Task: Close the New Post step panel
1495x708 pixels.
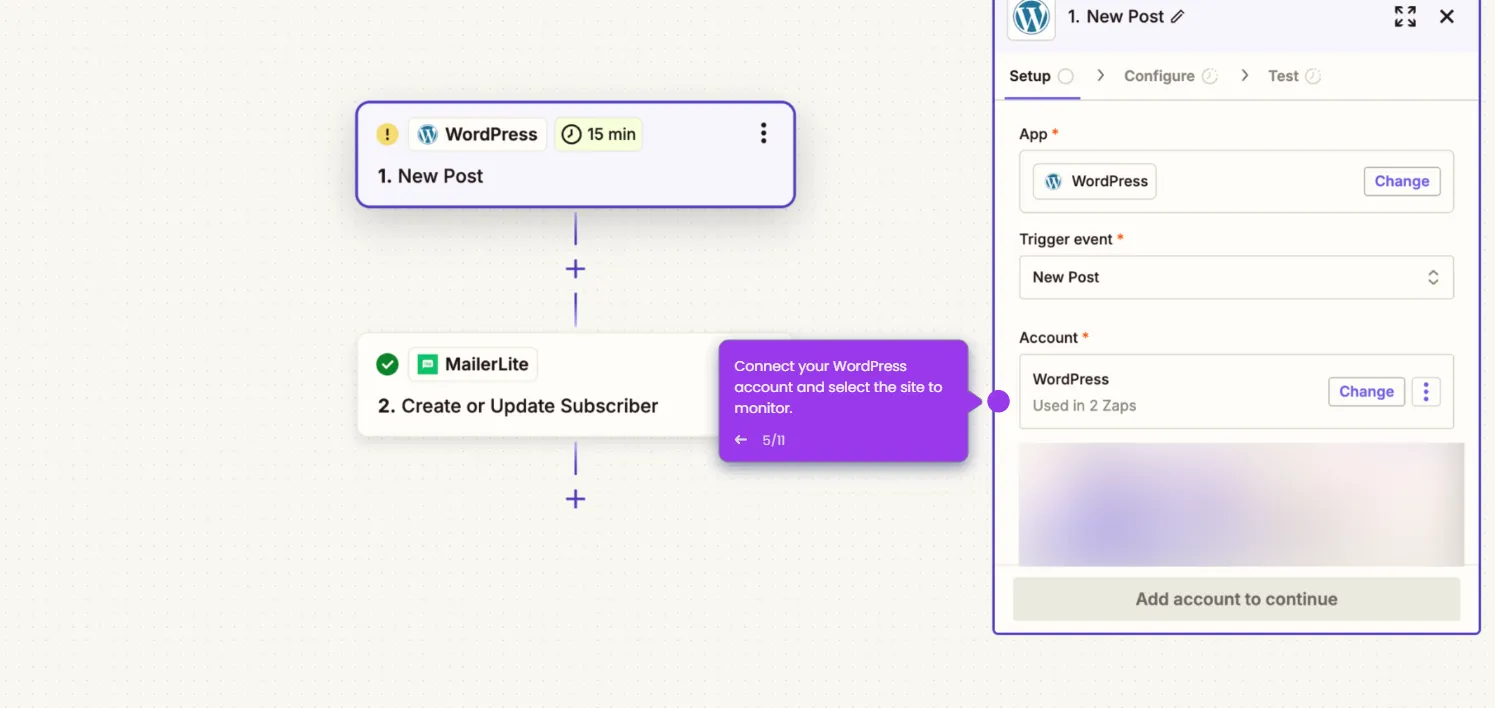Action: click(x=1447, y=17)
